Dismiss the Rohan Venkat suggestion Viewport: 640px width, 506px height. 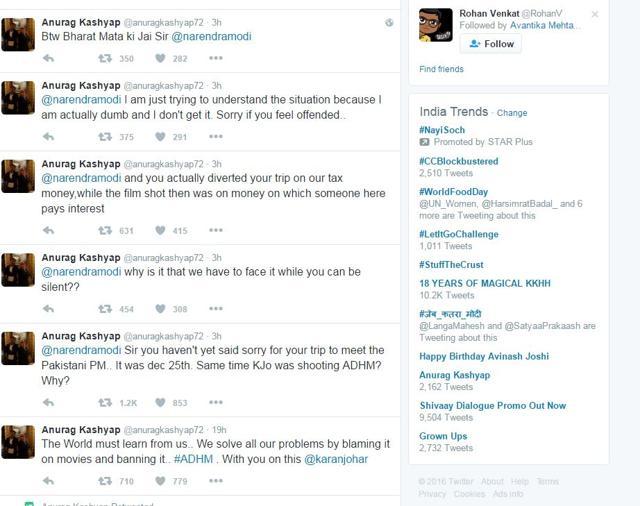point(595,14)
